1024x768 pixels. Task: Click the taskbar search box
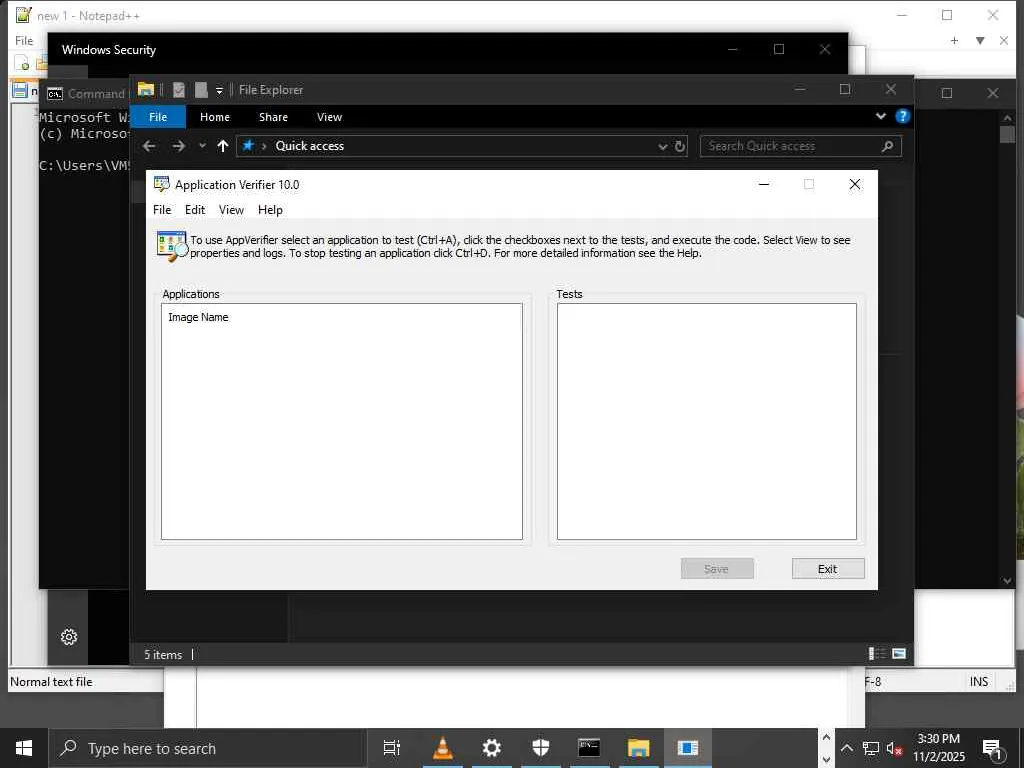[x=208, y=748]
